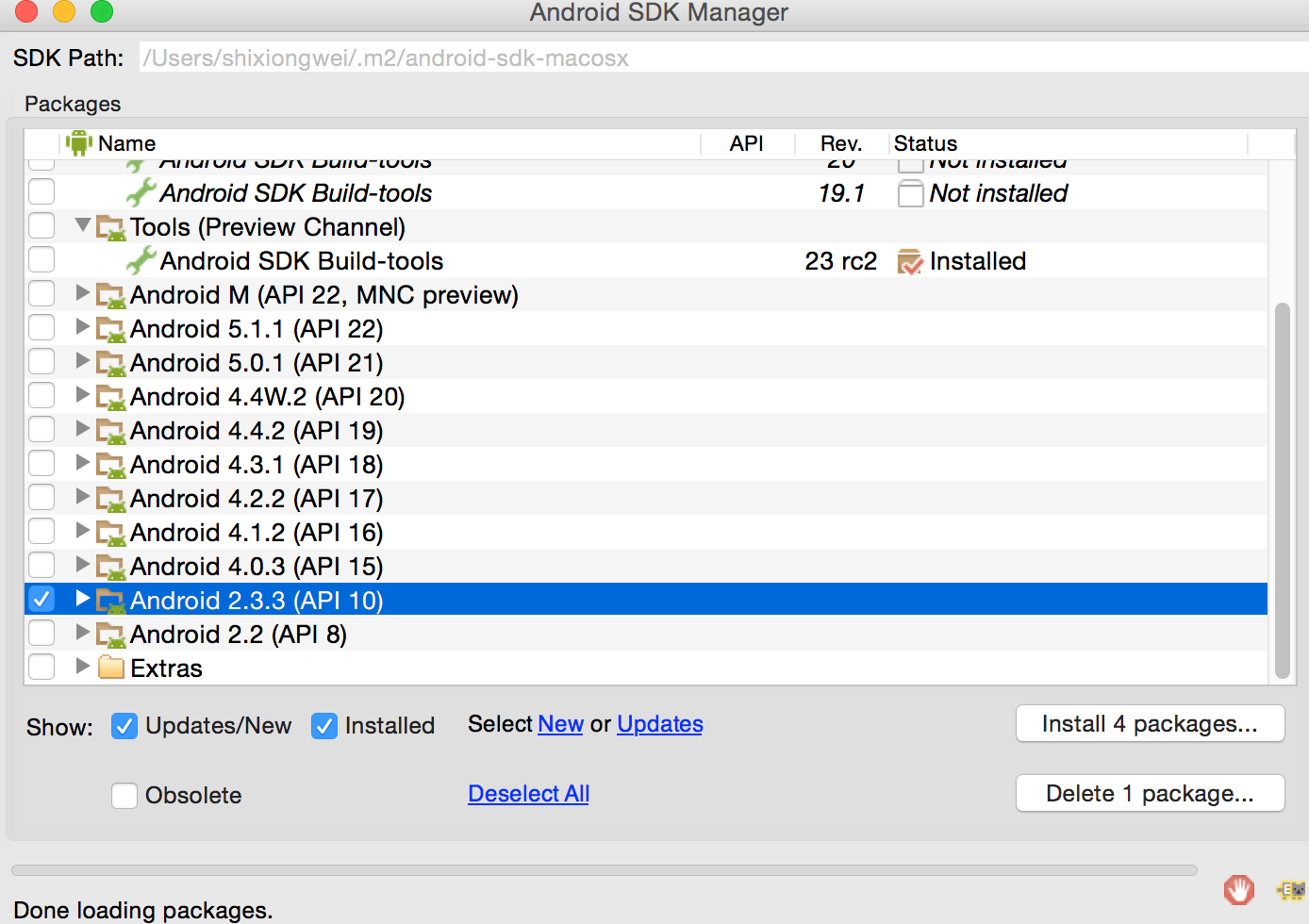1309x924 pixels.
Task: Click the Android 2.2 folder icon
Action: coord(111,635)
